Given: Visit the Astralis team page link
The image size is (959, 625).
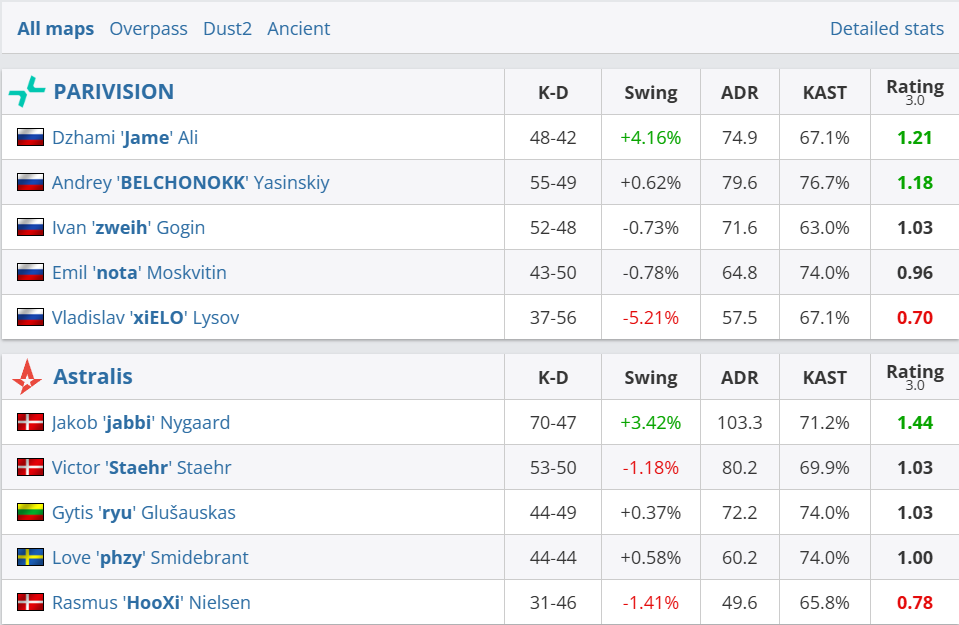Looking at the screenshot, I should click(93, 377).
